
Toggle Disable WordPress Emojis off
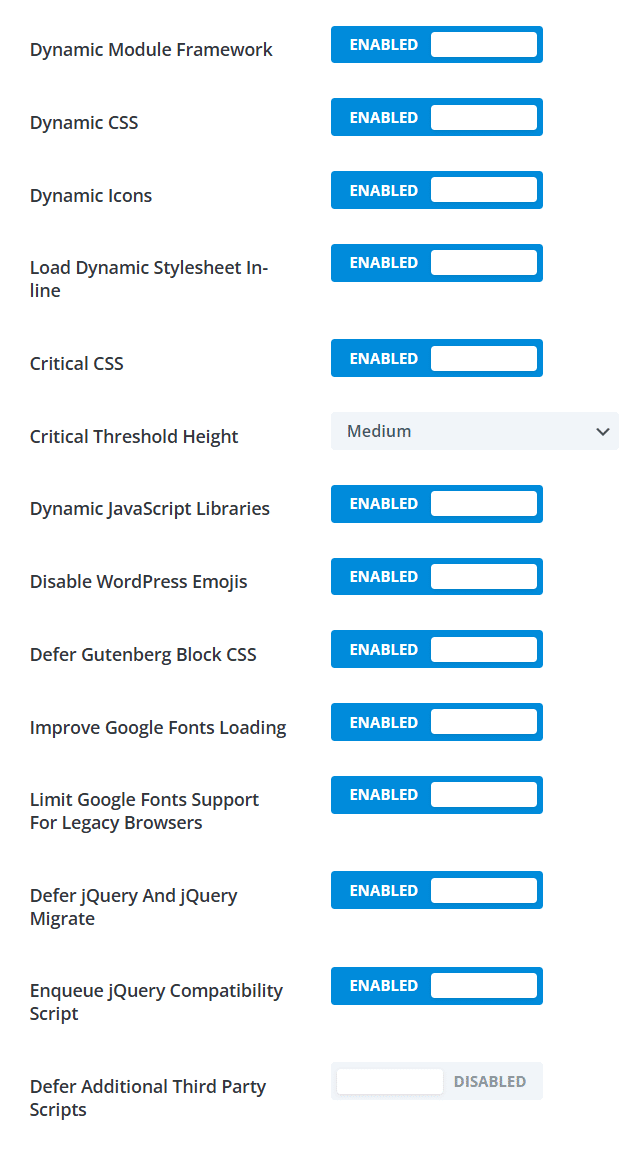(x=437, y=576)
